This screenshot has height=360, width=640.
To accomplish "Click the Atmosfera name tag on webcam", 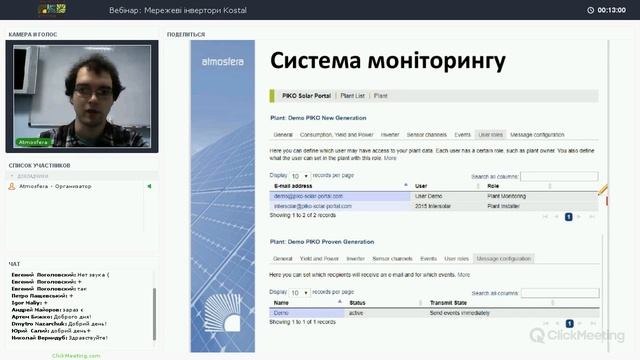I will (33, 142).
